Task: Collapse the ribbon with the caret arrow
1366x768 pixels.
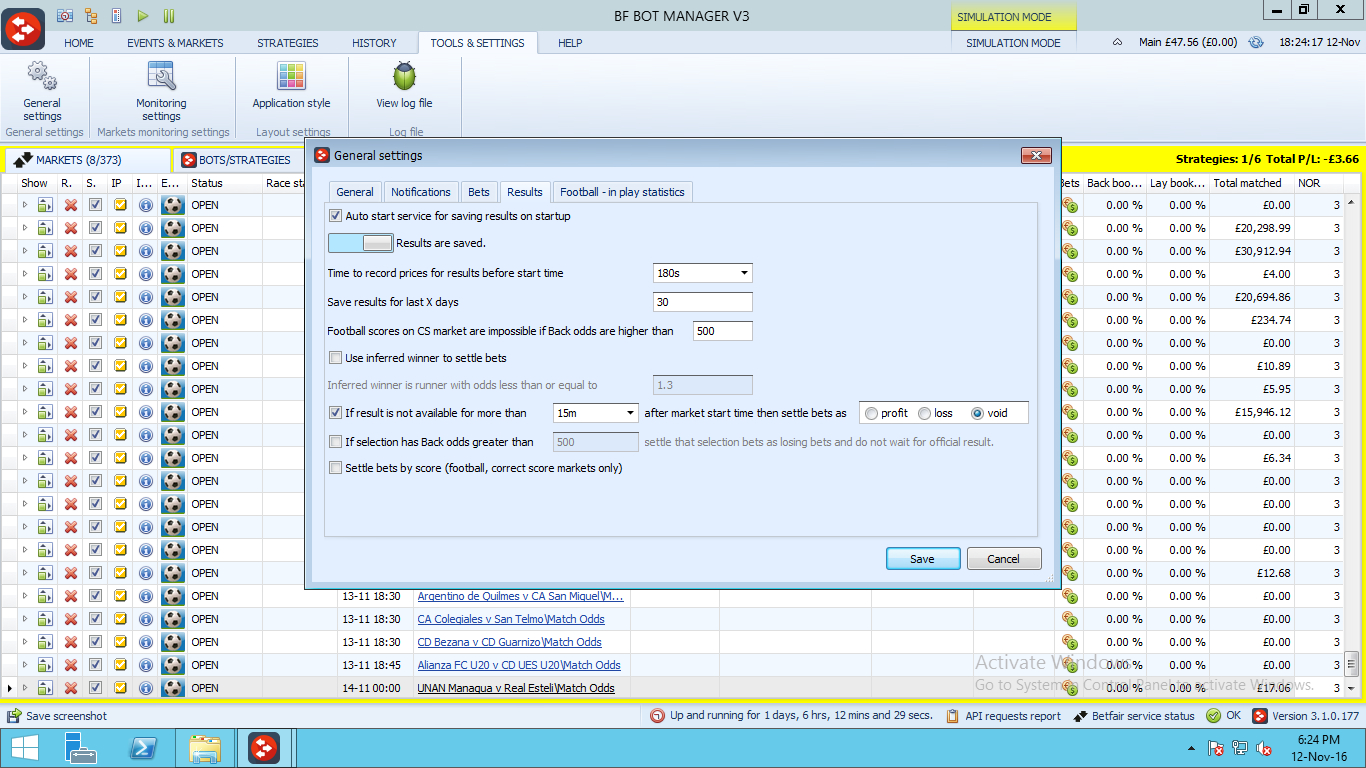Action: (1117, 42)
